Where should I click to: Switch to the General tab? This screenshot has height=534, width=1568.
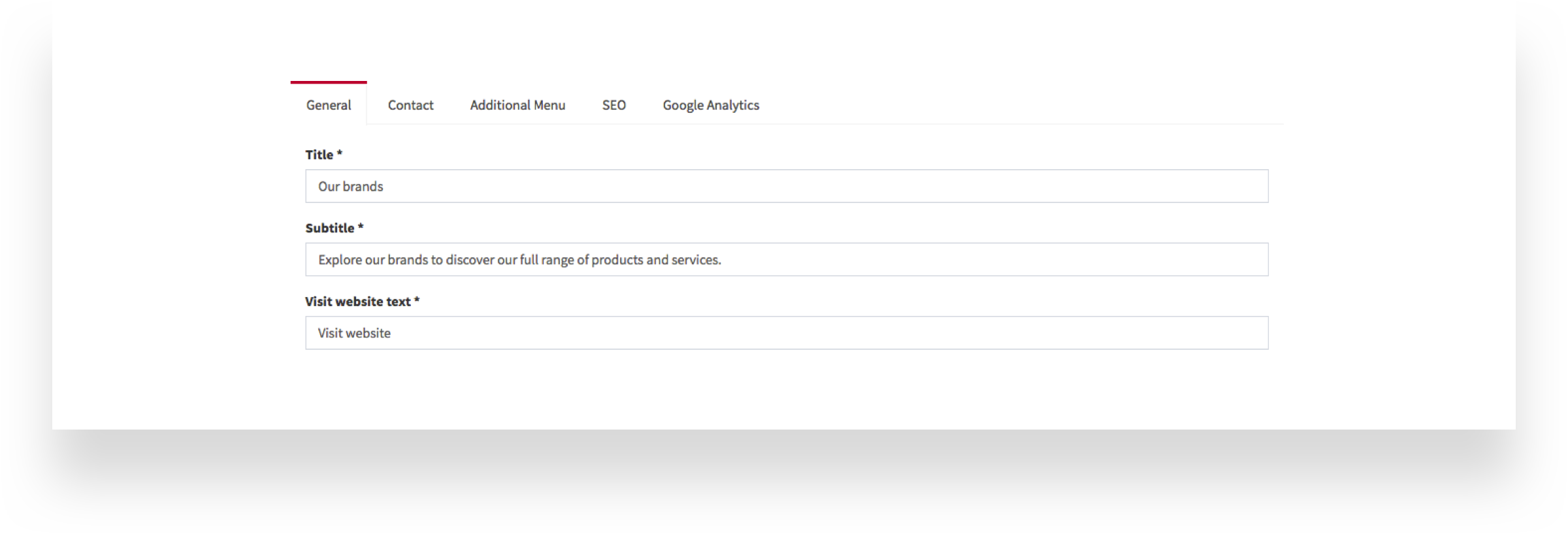329,105
